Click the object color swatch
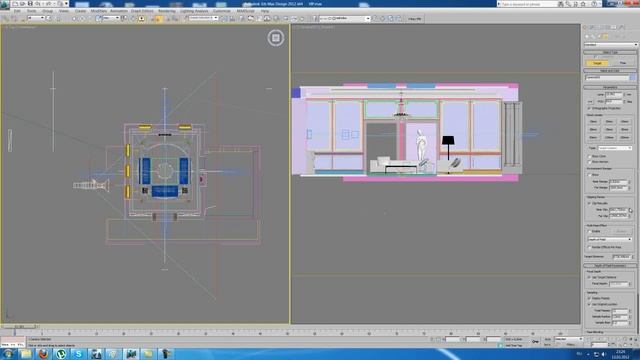This screenshot has height=360, width=640. (633, 78)
